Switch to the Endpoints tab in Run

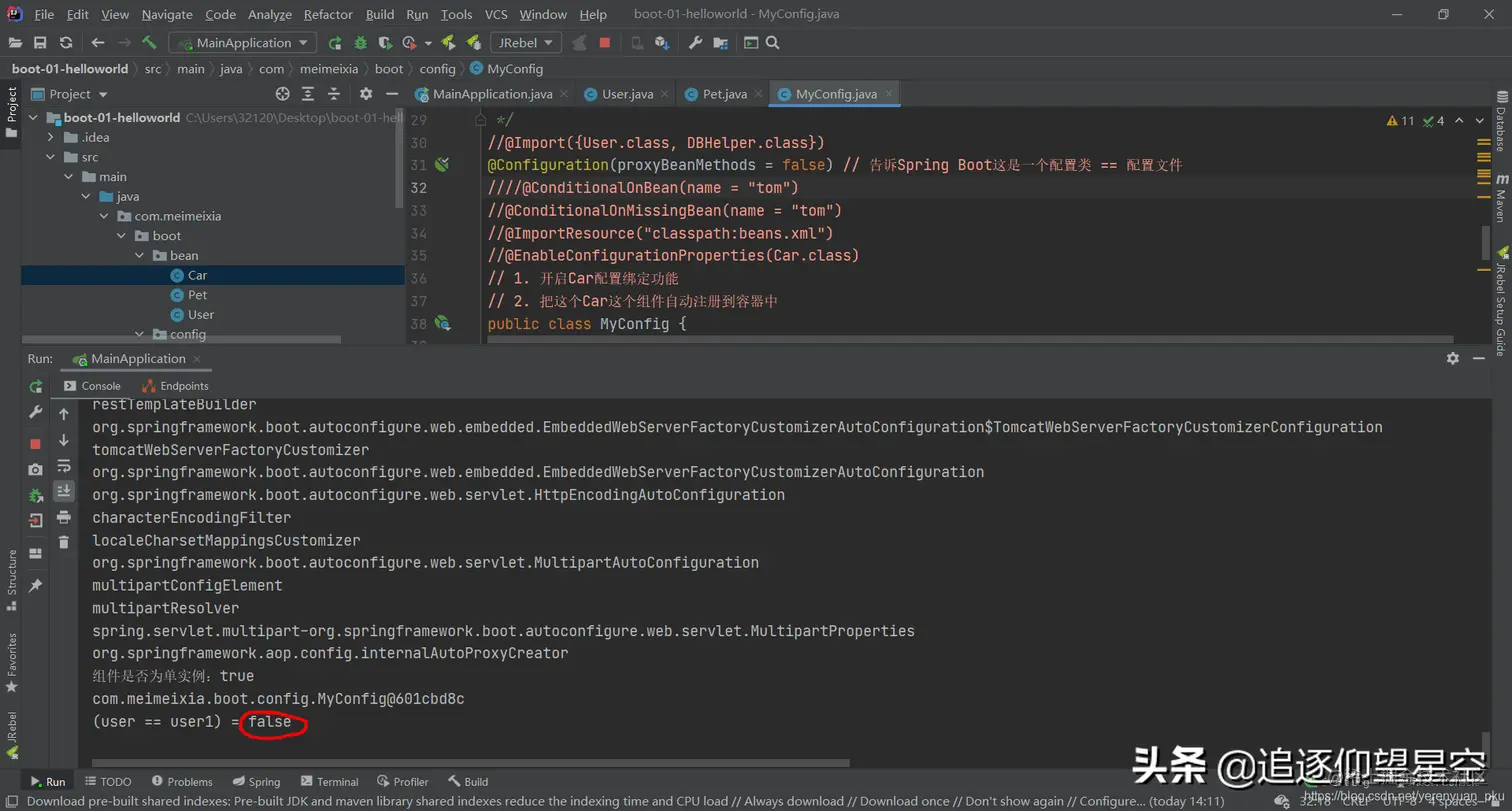[176, 386]
